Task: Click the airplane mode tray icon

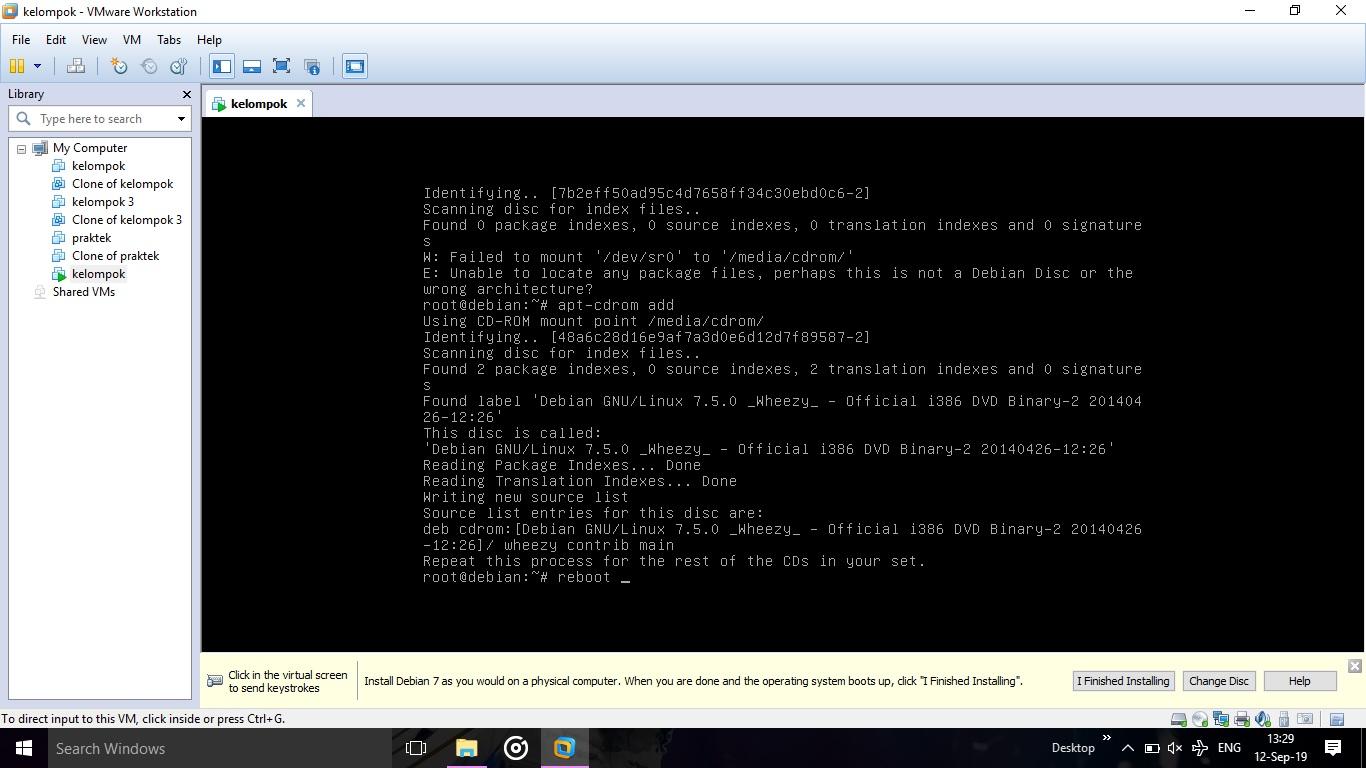Action: 1199,748
